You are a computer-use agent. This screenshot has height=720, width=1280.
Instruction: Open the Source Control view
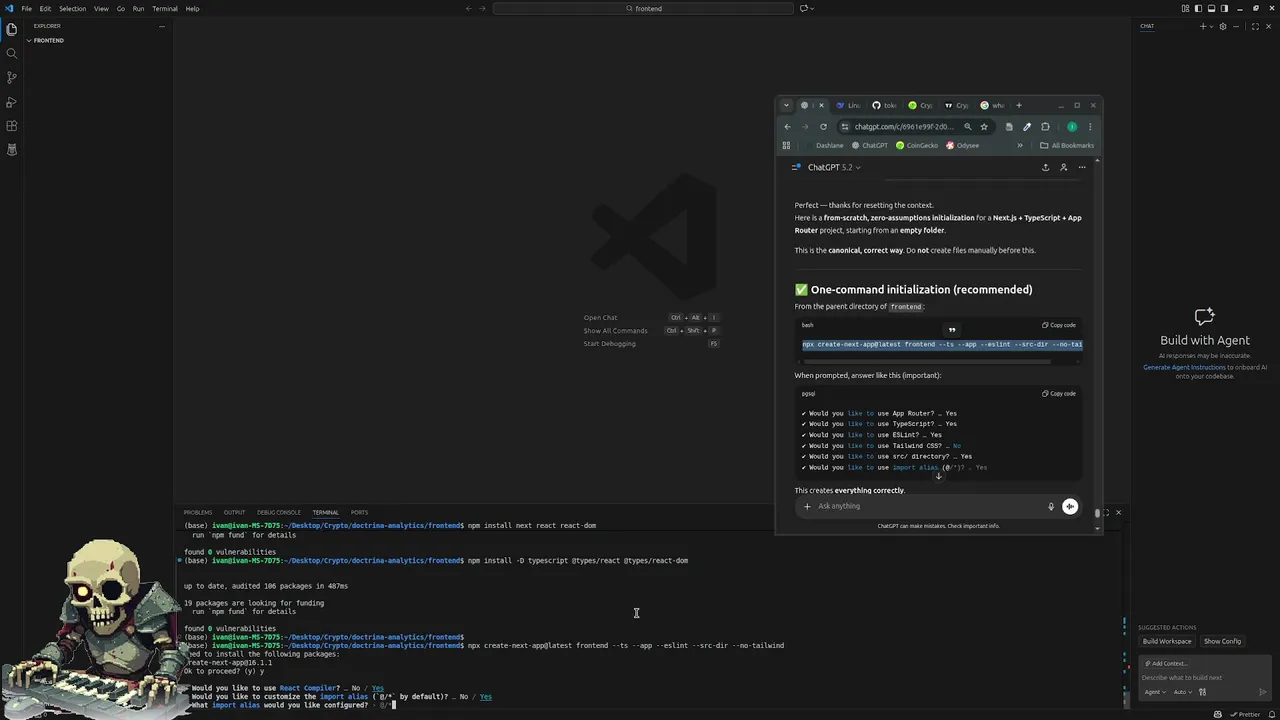[x=12, y=77]
